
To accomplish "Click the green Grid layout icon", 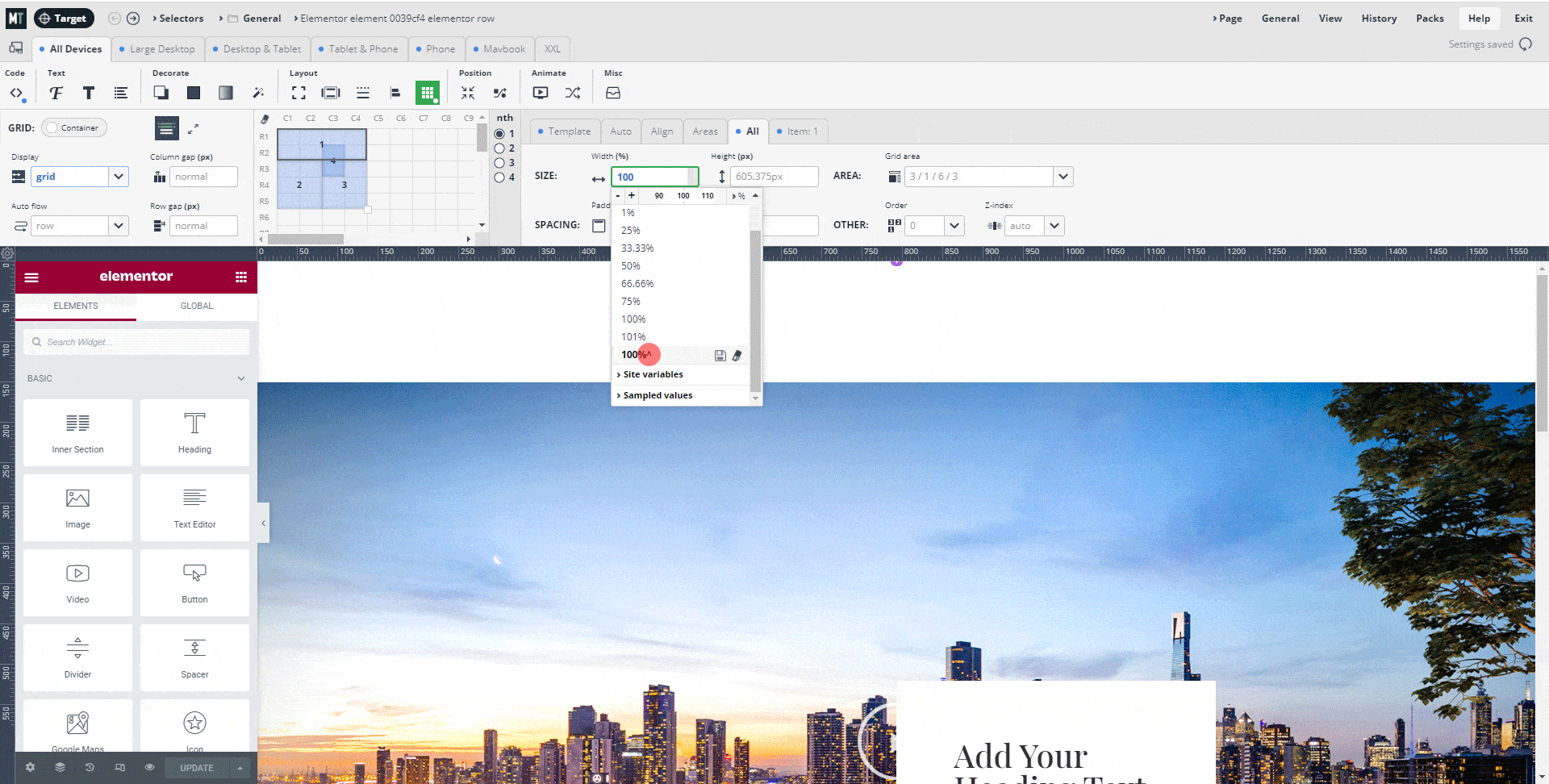I will pos(427,94).
